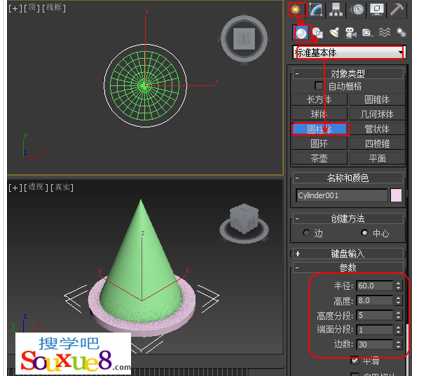
Task: Select the Geometry category icon
Action: click(301, 33)
